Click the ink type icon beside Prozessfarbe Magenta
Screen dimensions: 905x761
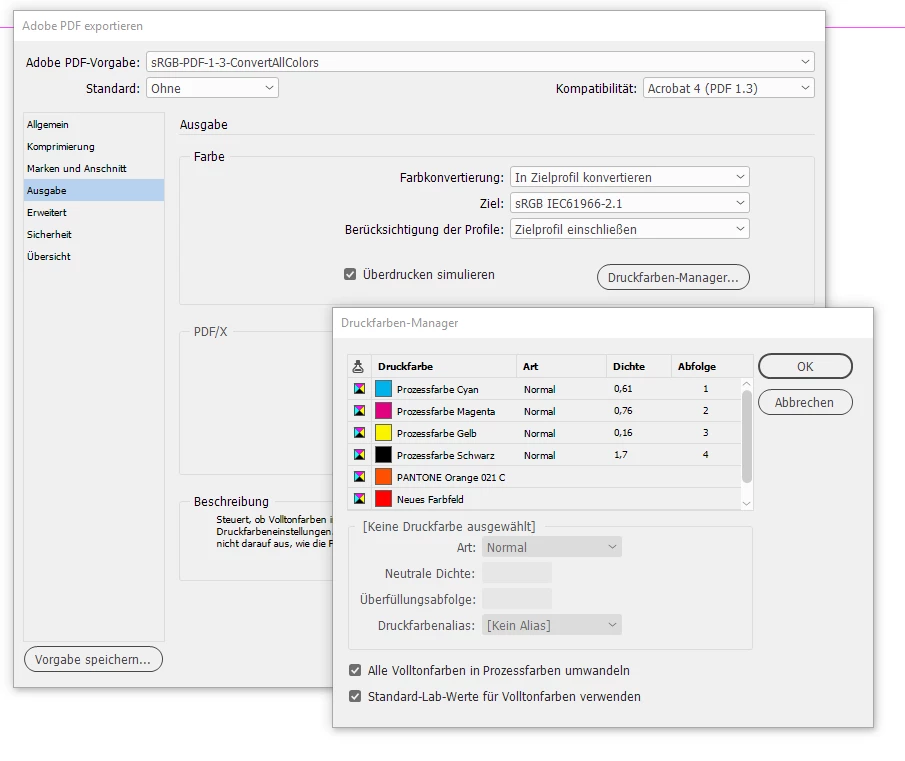point(359,411)
